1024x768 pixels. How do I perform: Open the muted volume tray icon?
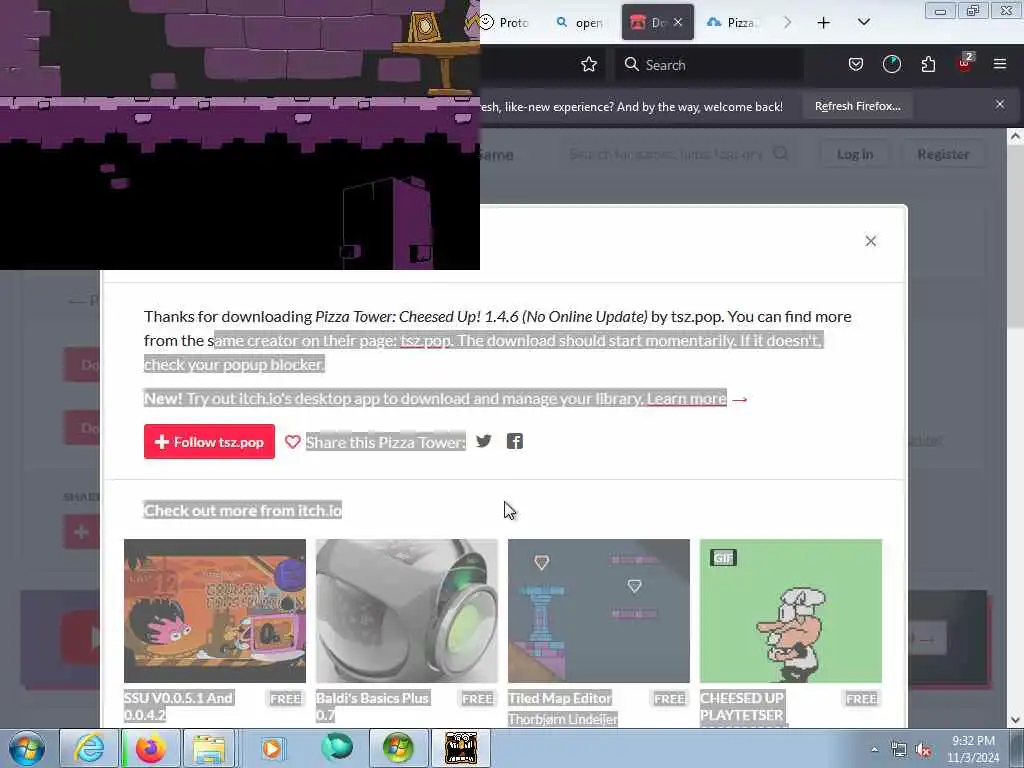tap(923, 750)
